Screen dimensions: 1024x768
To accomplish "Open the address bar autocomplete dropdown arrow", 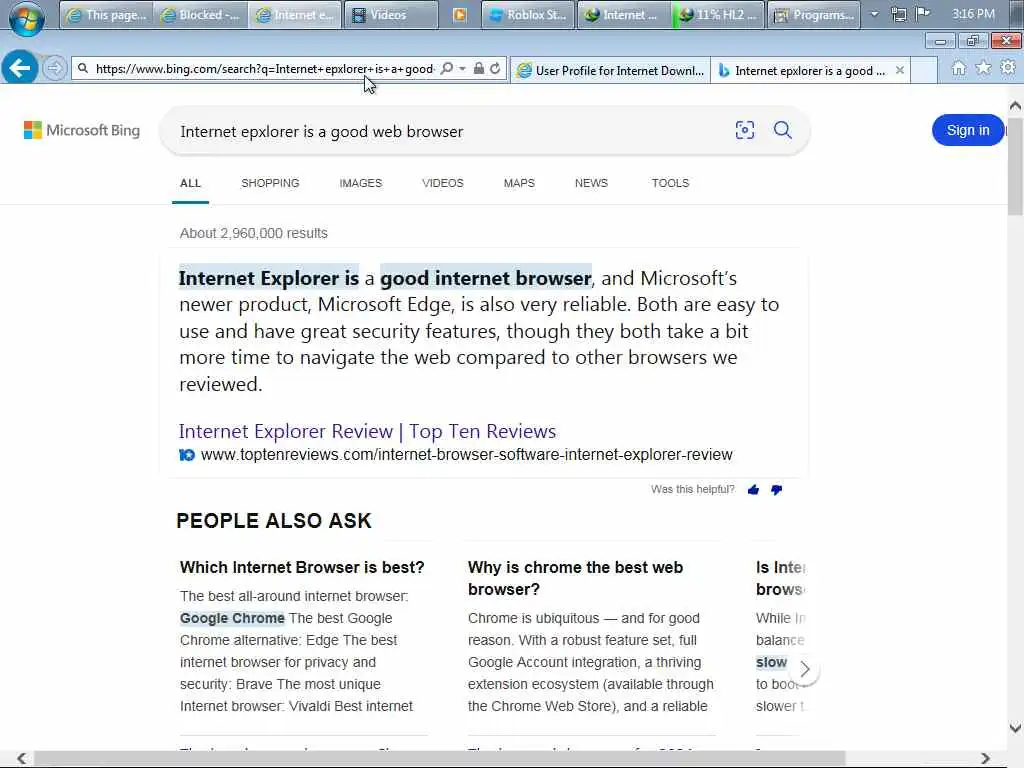I will (x=462, y=69).
